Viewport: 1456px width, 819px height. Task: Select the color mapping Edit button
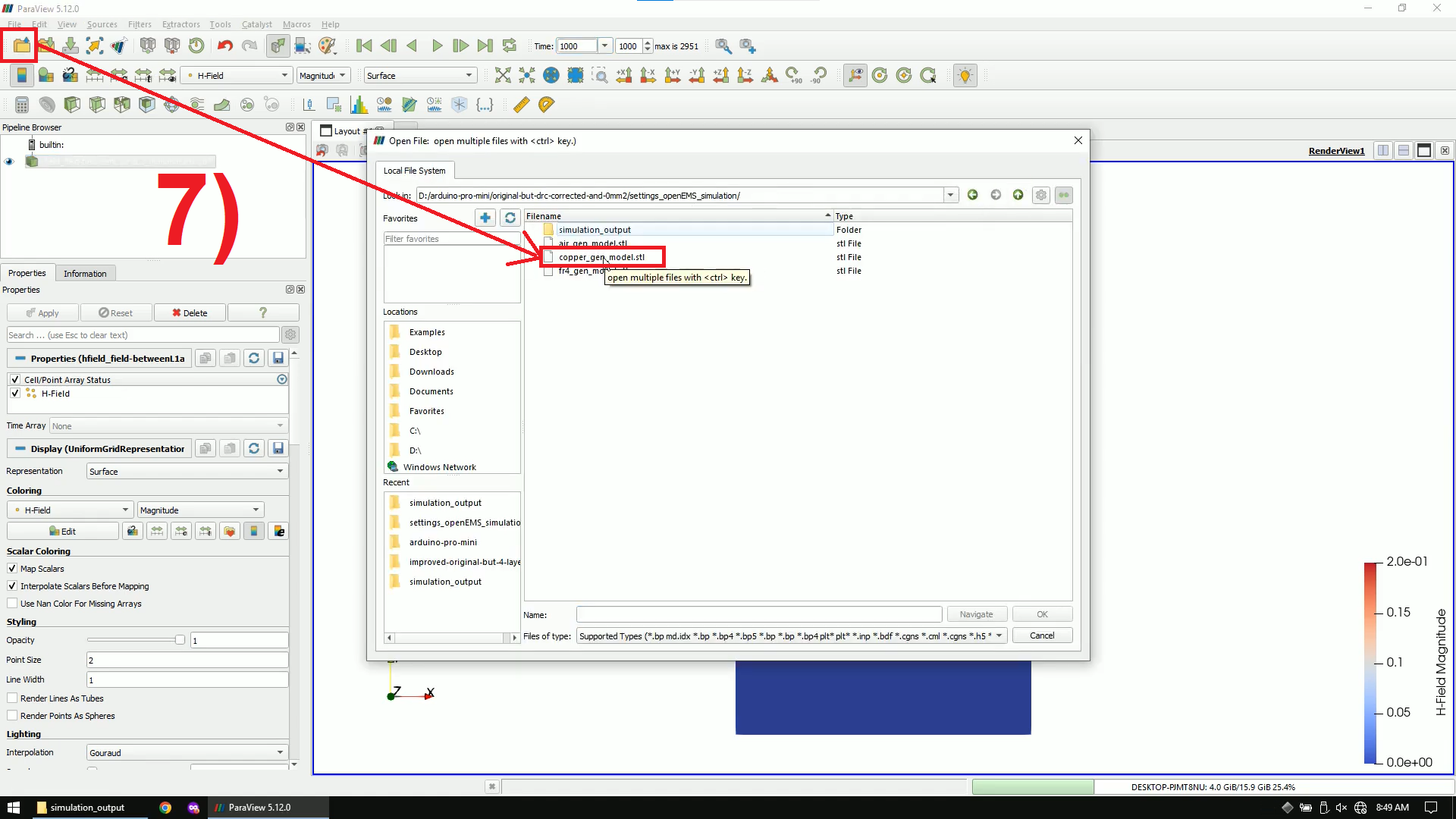(62, 531)
